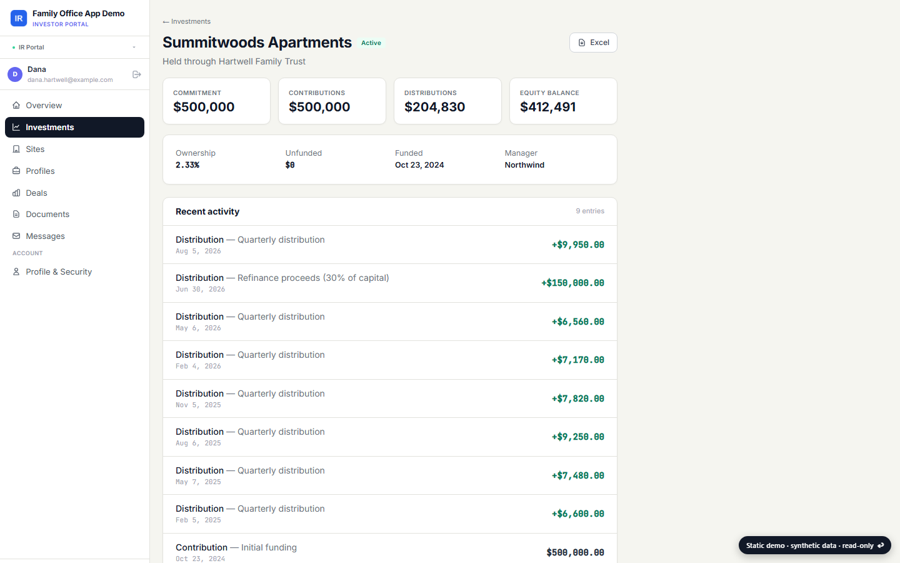Click the IR logo icon
Viewport: 900px width, 563px height.
[x=18, y=18]
